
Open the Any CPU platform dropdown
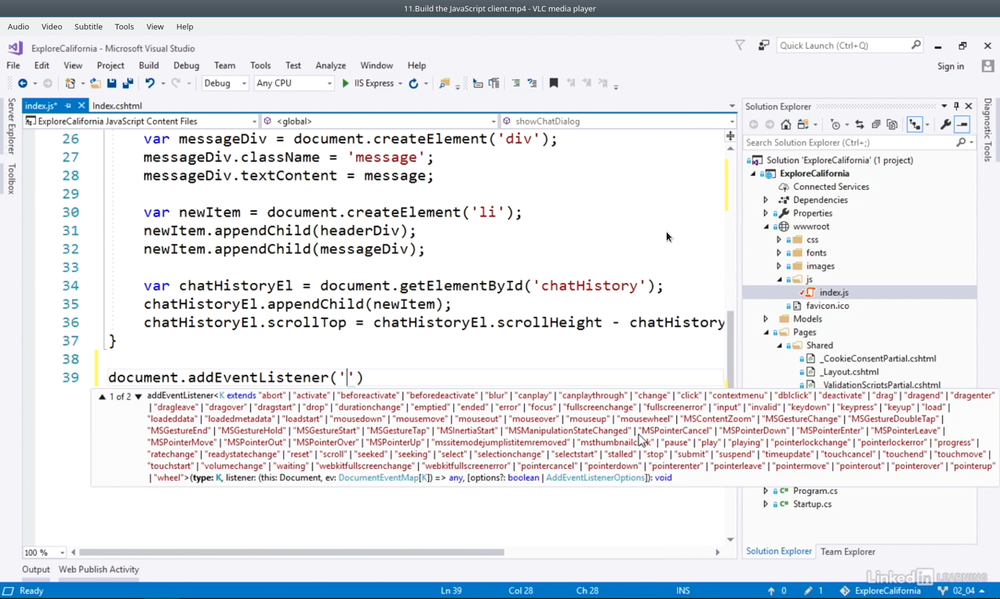coord(293,84)
